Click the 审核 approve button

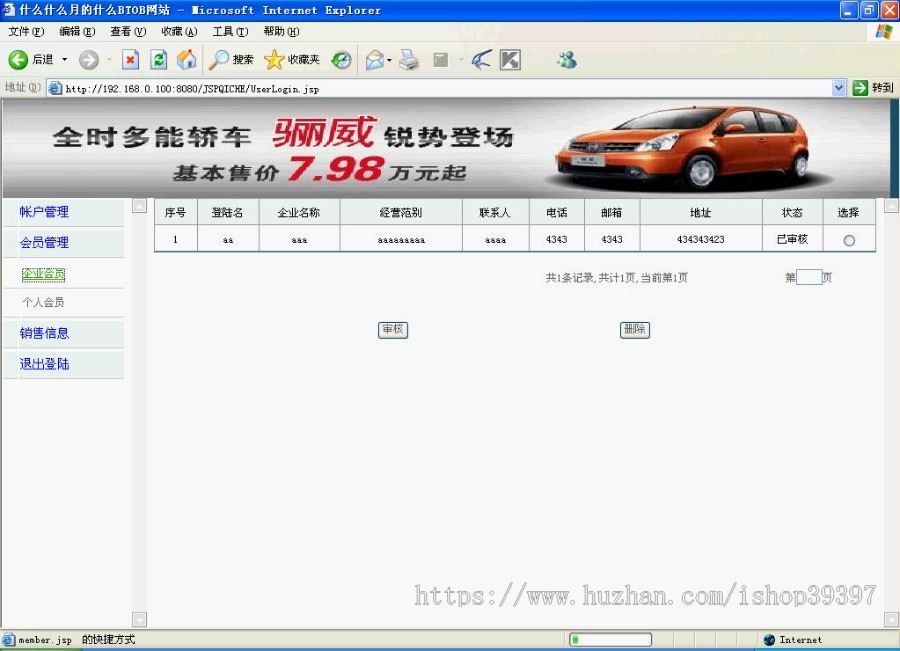393,330
